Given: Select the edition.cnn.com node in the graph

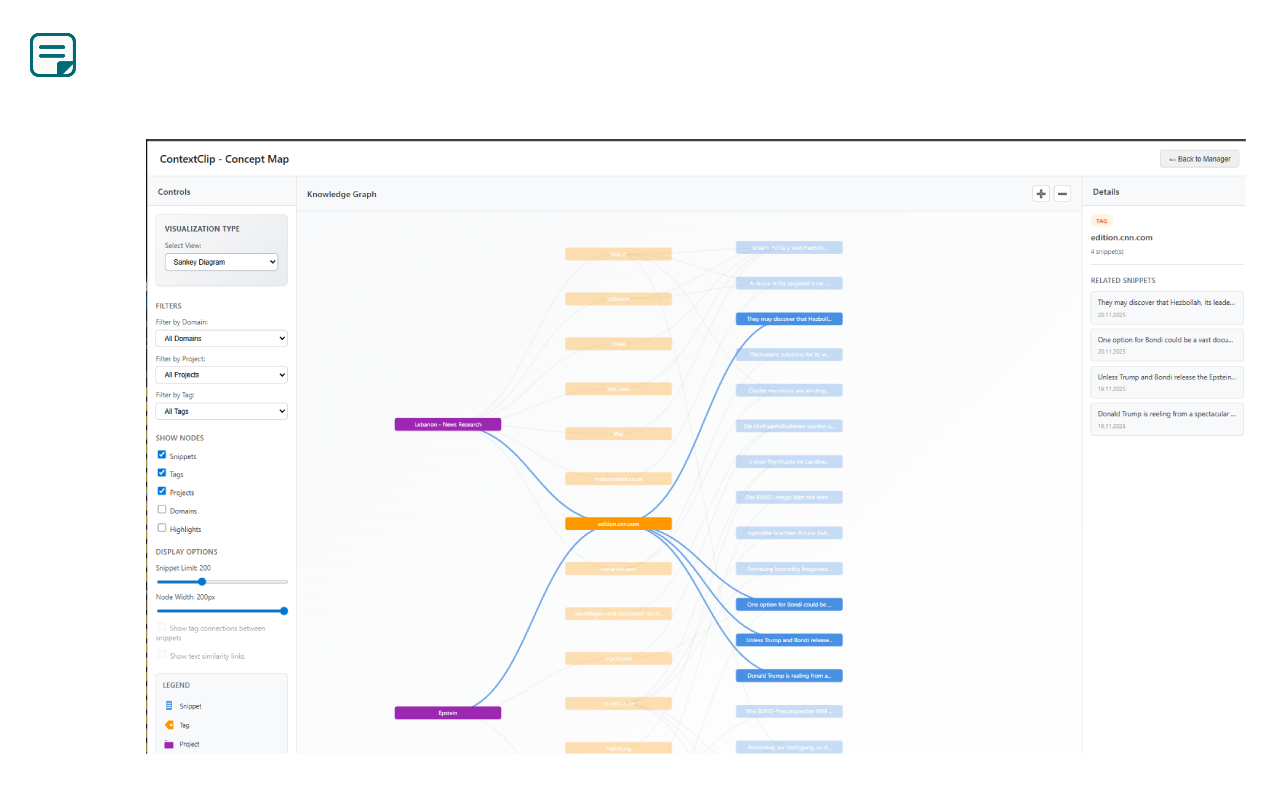Looking at the screenshot, I should click(618, 522).
